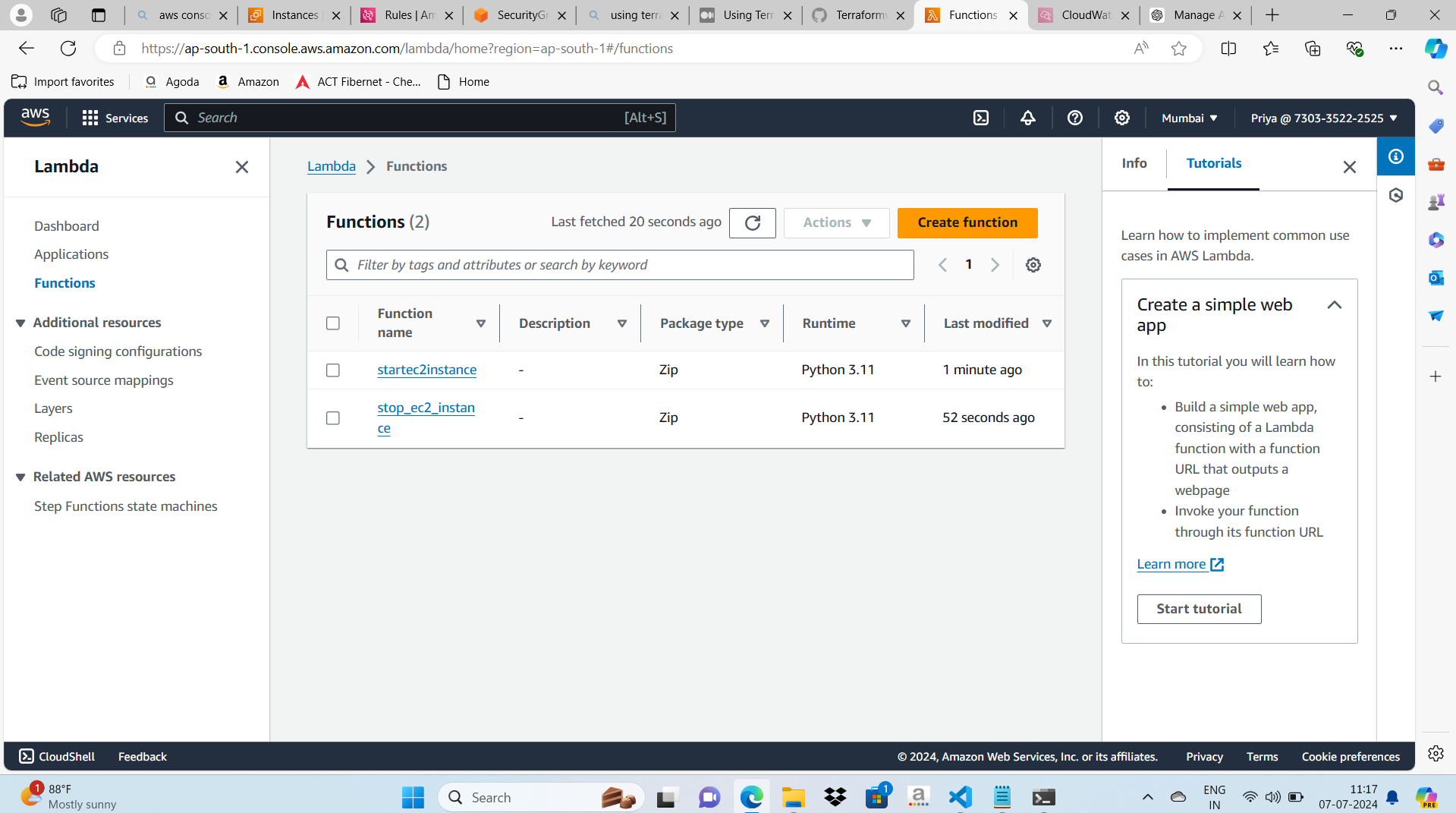
Task: Open Layers in Lambda sidebar
Action: [x=53, y=408]
